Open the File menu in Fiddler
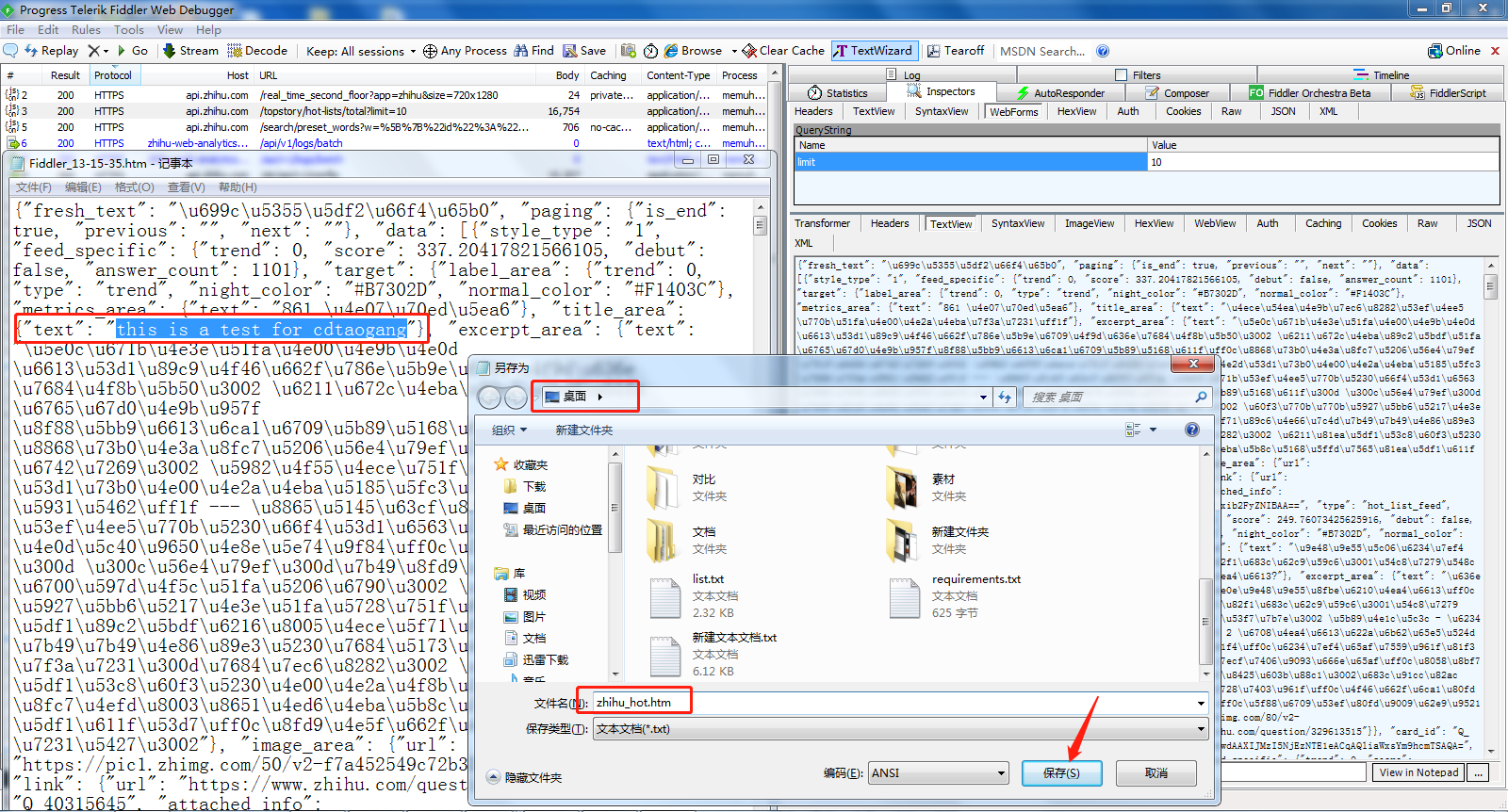This screenshot has height=812, width=1508. pyautogui.click(x=15, y=30)
